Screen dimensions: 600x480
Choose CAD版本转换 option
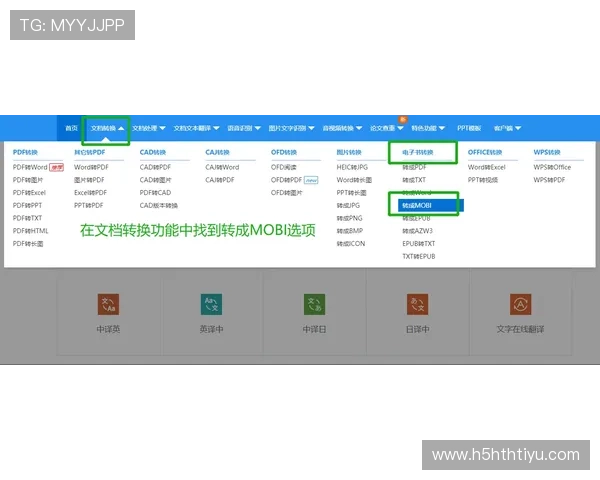click(158, 206)
